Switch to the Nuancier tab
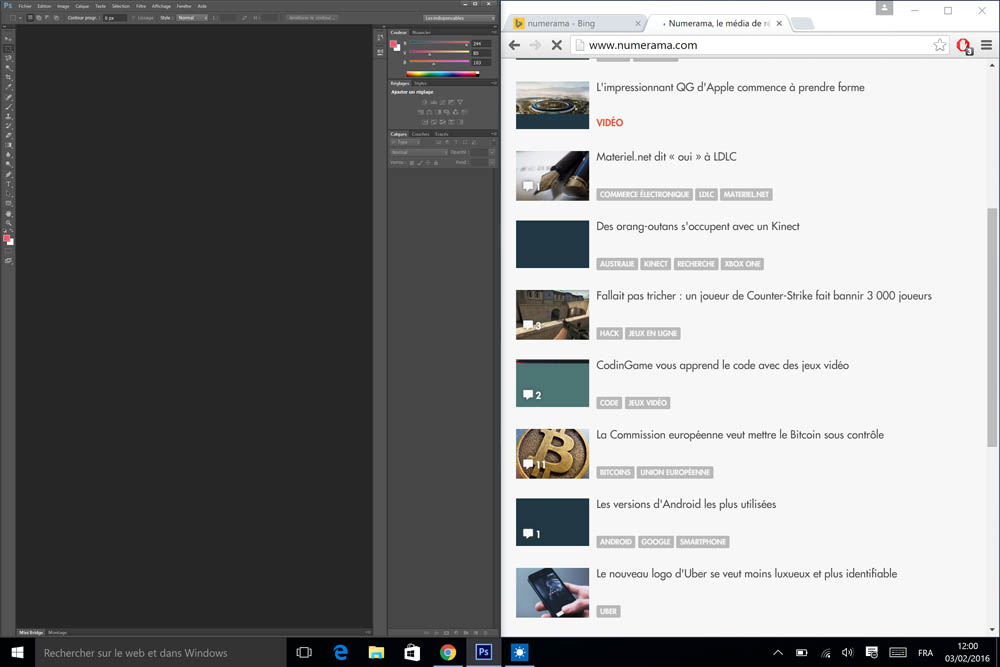Screen dimensions: 1000x667 pyautogui.click(x=422, y=32)
